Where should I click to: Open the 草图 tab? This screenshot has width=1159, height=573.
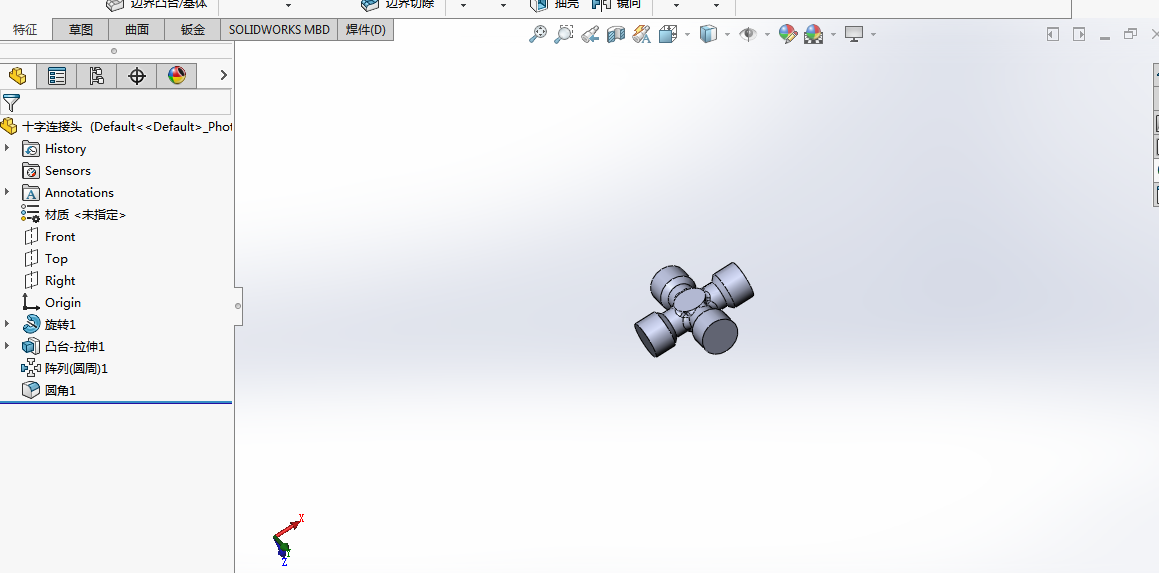81,30
